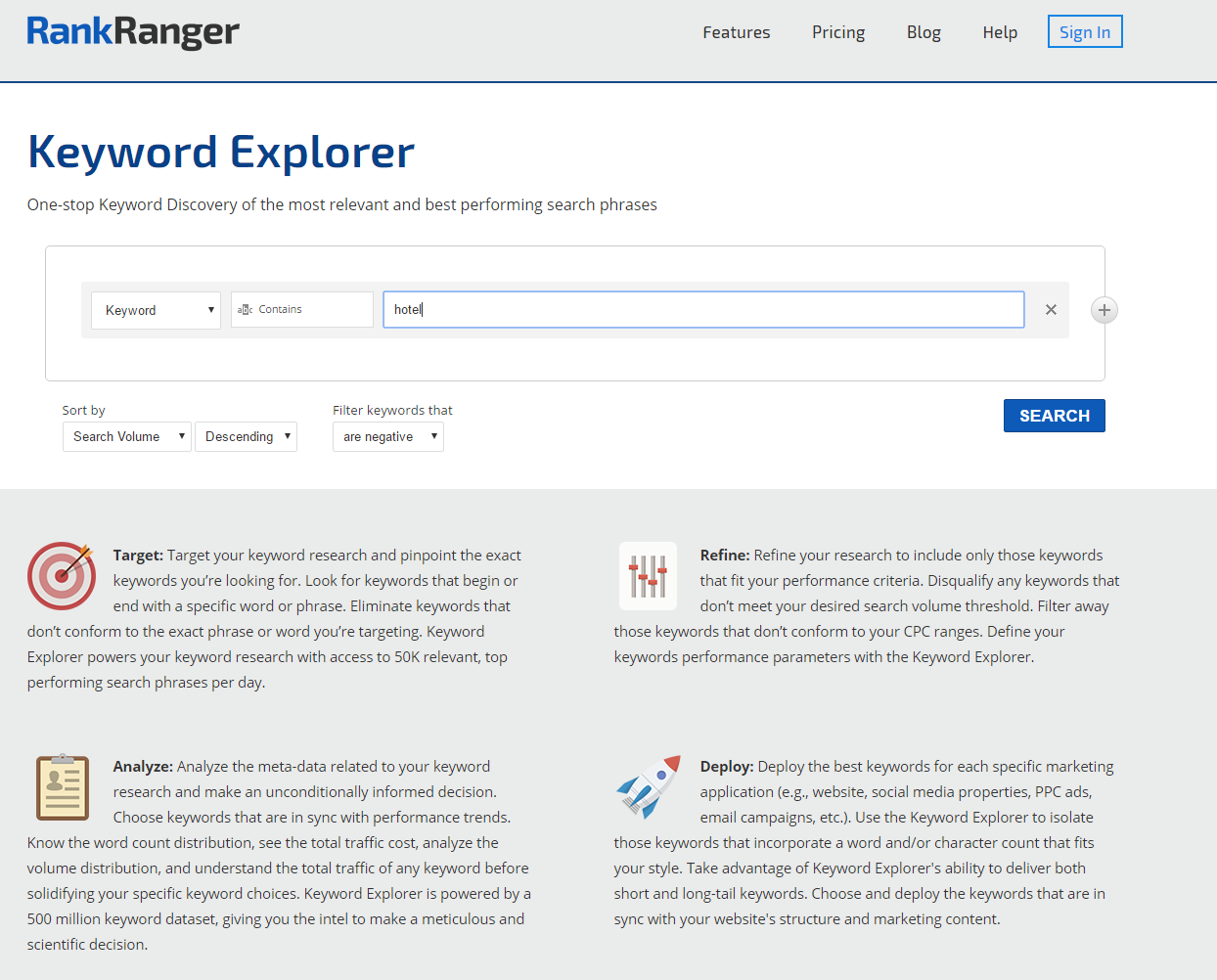The height and width of the screenshot is (980, 1217).
Task: Click the Analyze clipboard icon
Action: (63, 787)
